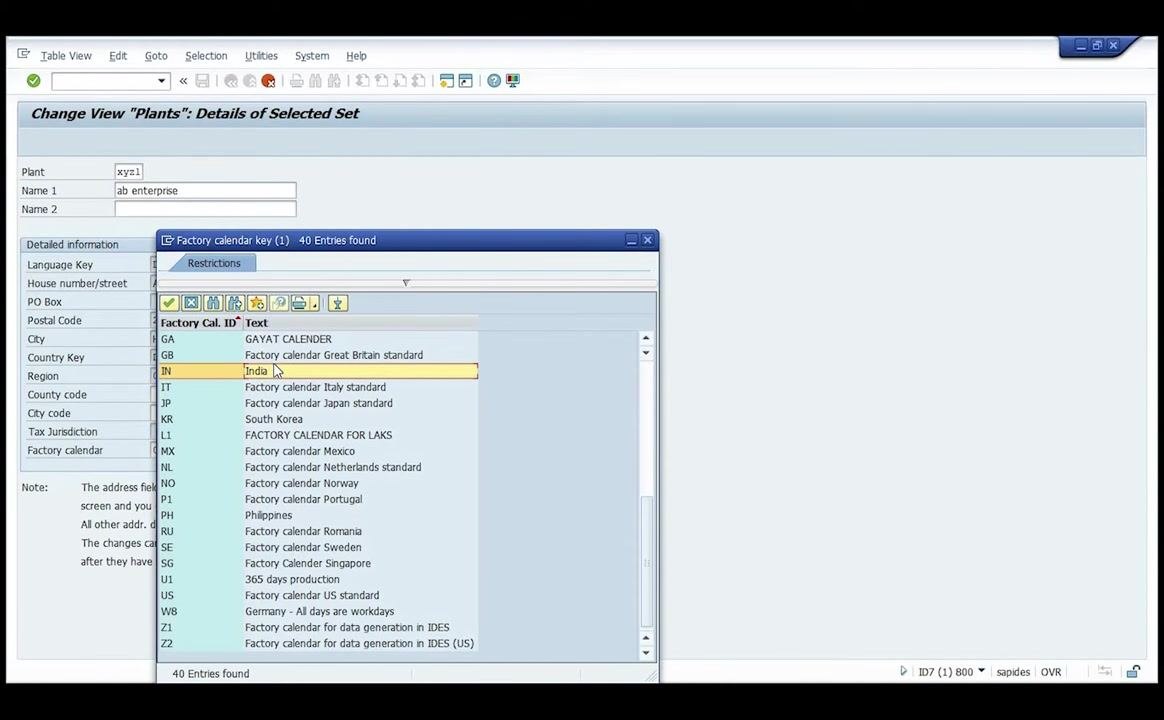
Task: Click the red Cancel icon in main toolbar
Action: tap(269, 81)
